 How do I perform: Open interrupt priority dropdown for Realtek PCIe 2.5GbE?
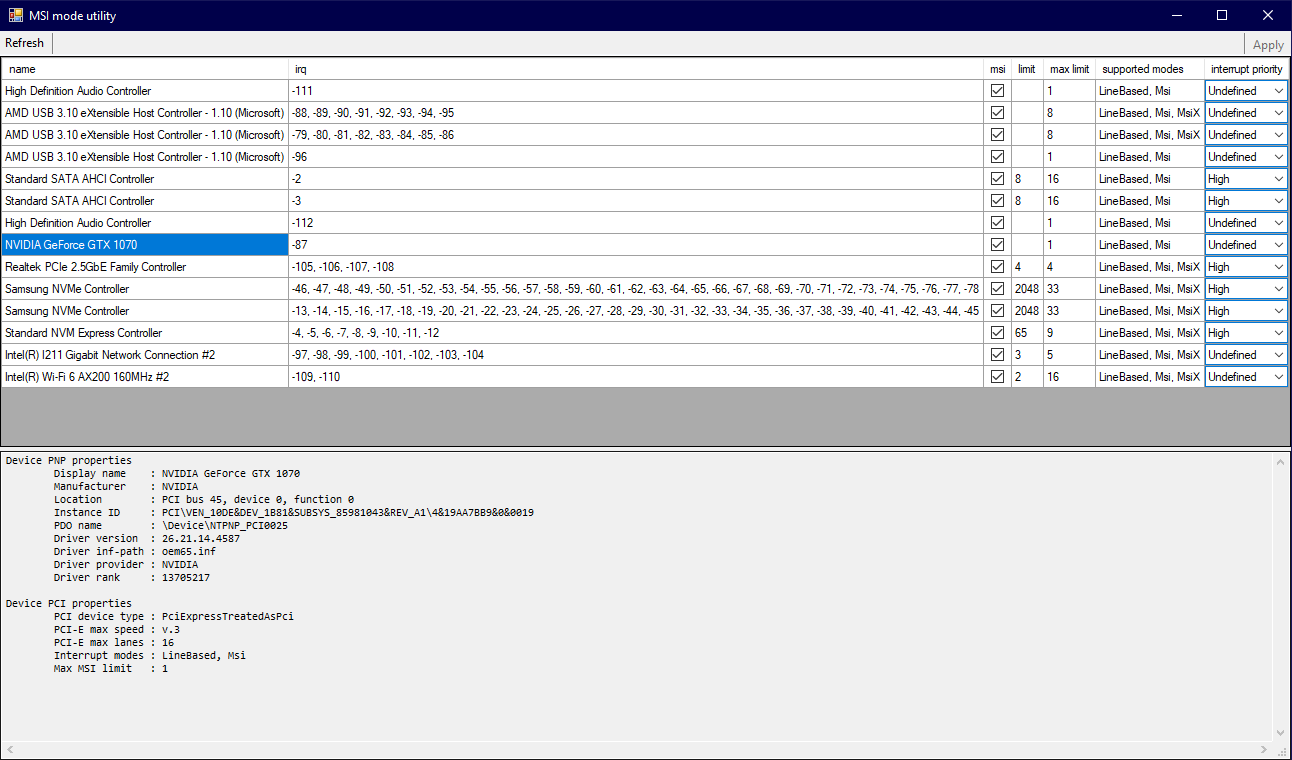(1246, 267)
